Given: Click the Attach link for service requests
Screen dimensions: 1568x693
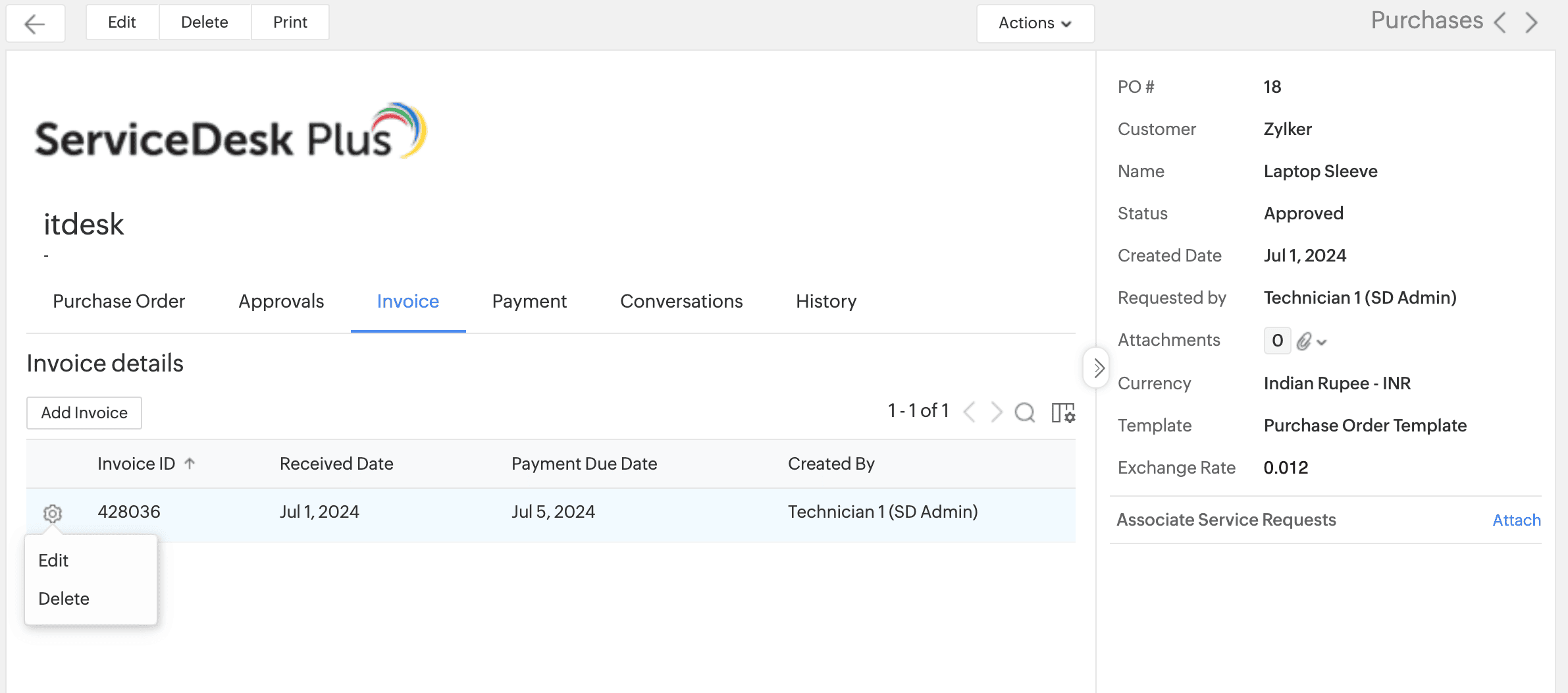Looking at the screenshot, I should pos(1516,520).
